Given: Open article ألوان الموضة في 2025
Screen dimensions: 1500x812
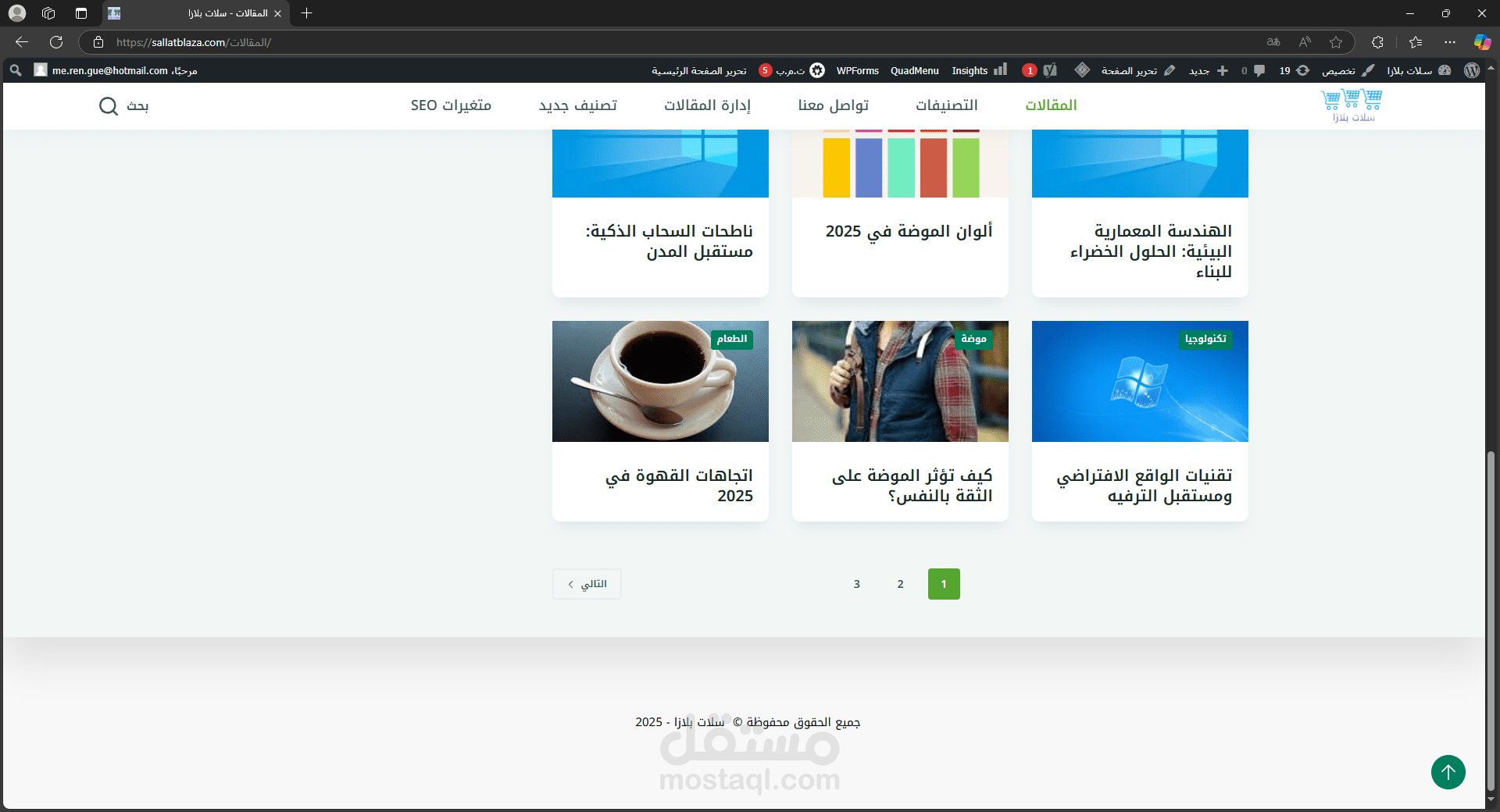Looking at the screenshot, I should click(x=909, y=231).
